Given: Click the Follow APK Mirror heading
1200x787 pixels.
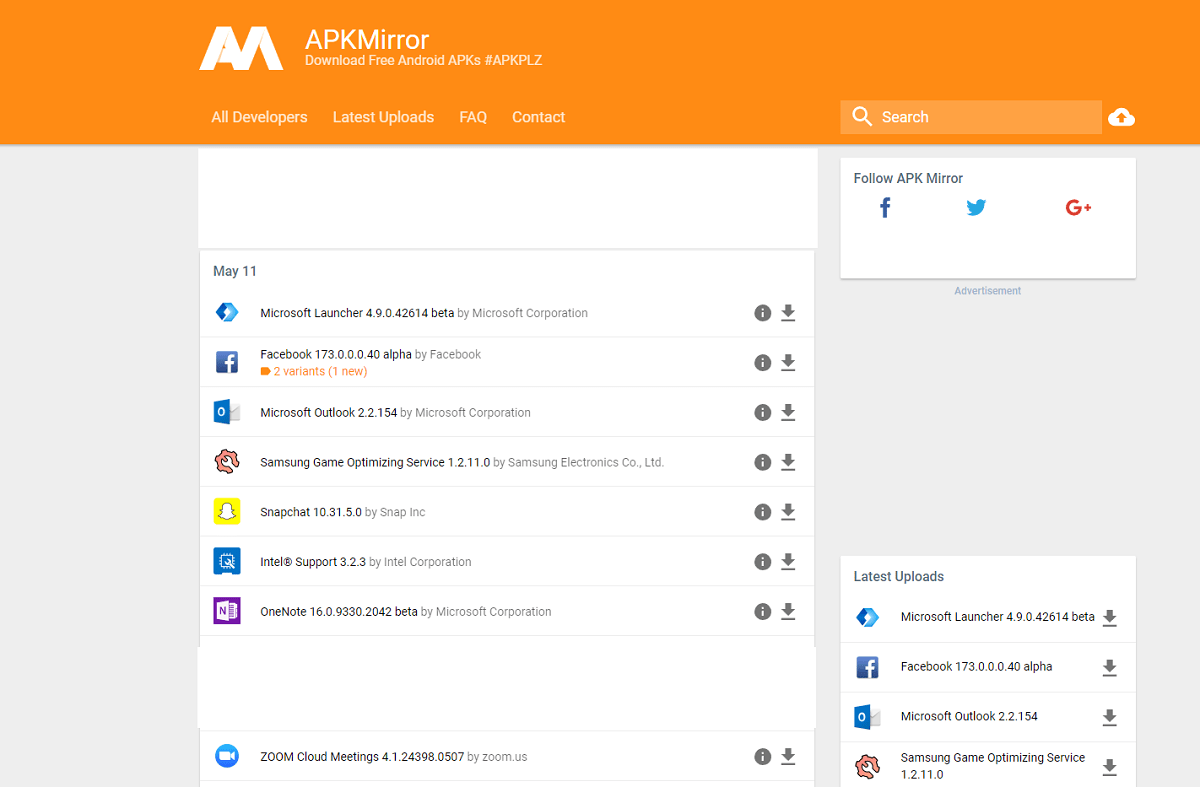Looking at the screenshot, I should [908, 178].
